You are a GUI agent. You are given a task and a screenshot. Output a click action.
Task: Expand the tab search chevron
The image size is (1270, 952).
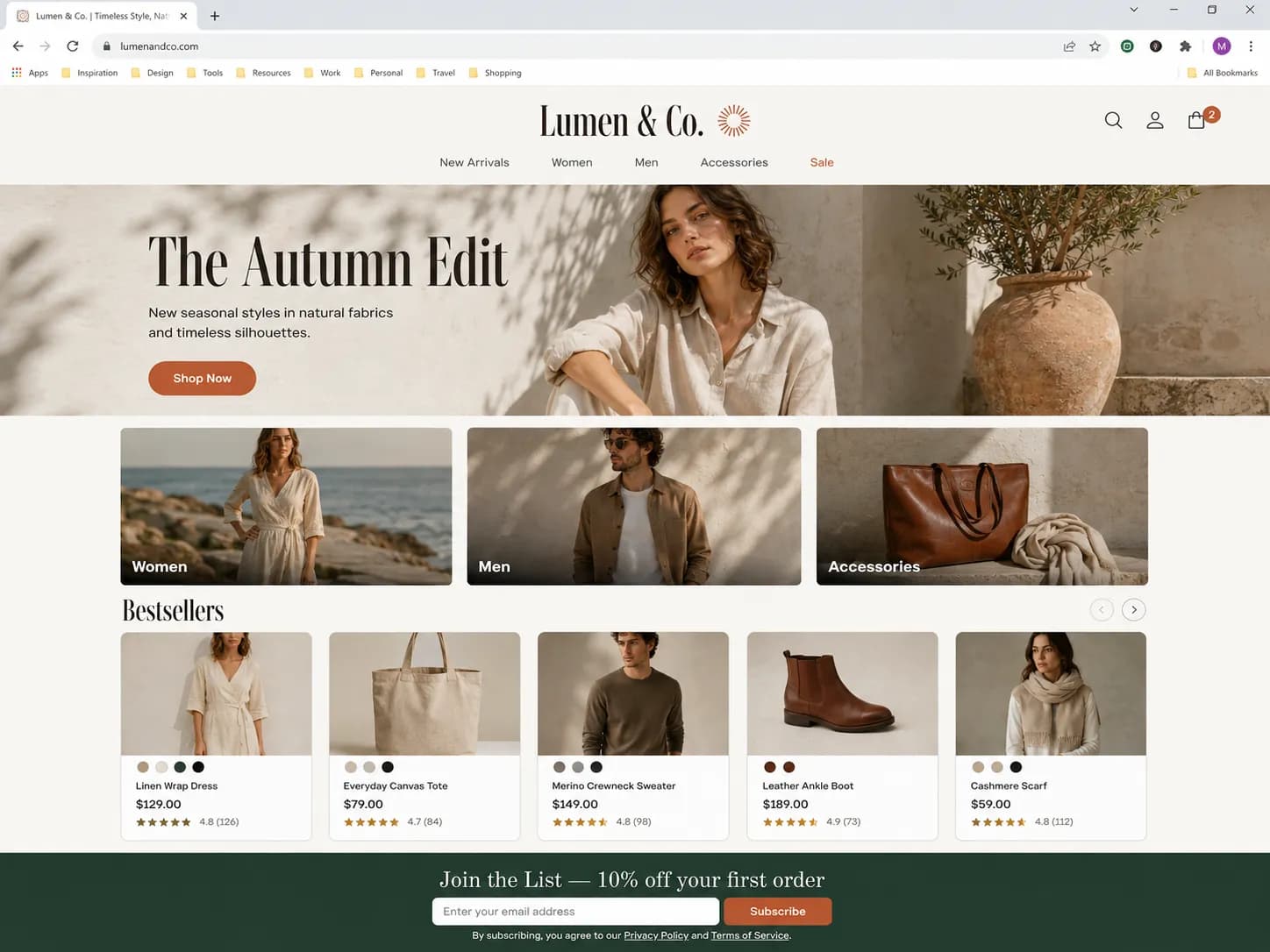click(1133, 10)
